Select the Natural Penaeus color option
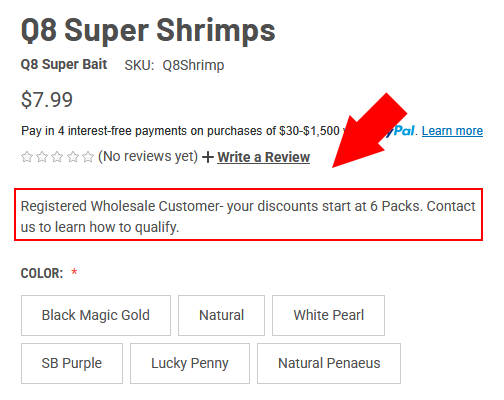 (x=329, y=363)
